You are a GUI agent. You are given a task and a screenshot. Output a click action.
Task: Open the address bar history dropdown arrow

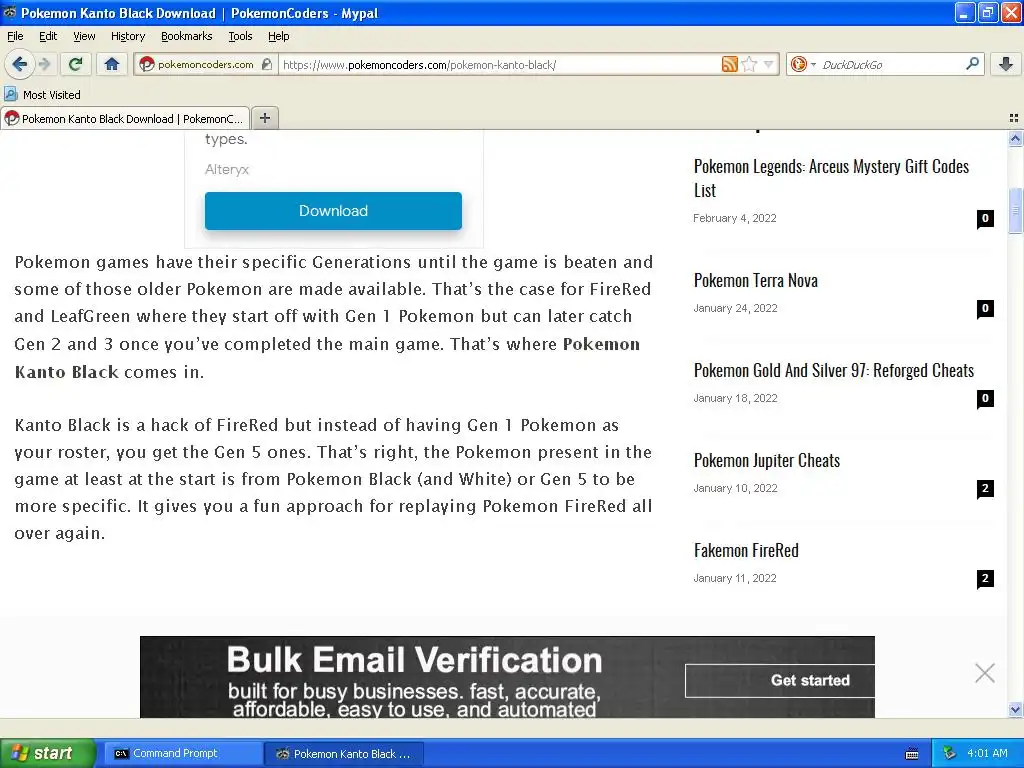[x=769, y=64]
